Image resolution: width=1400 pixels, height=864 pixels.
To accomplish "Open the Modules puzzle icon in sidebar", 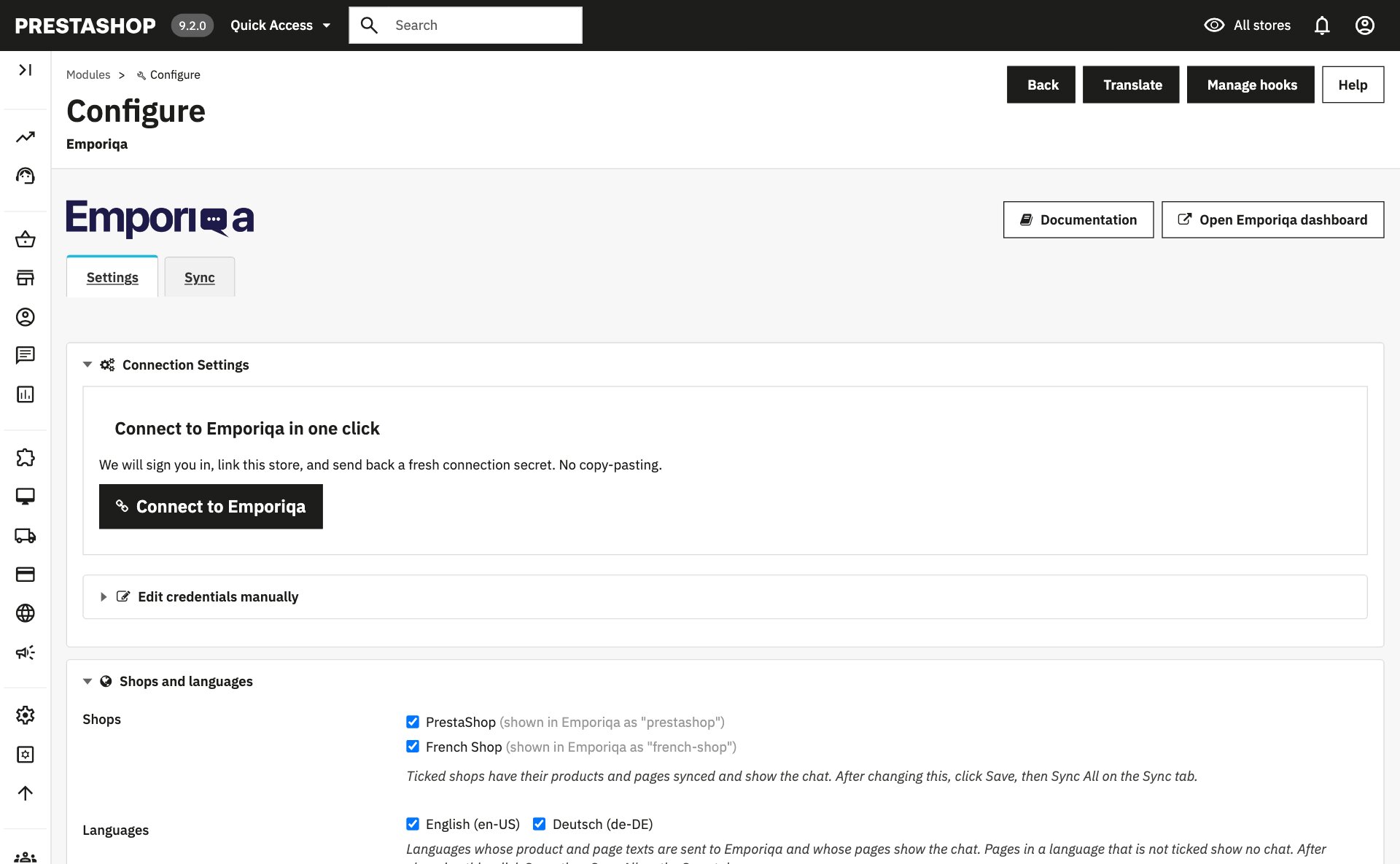I will pos(26,458).
